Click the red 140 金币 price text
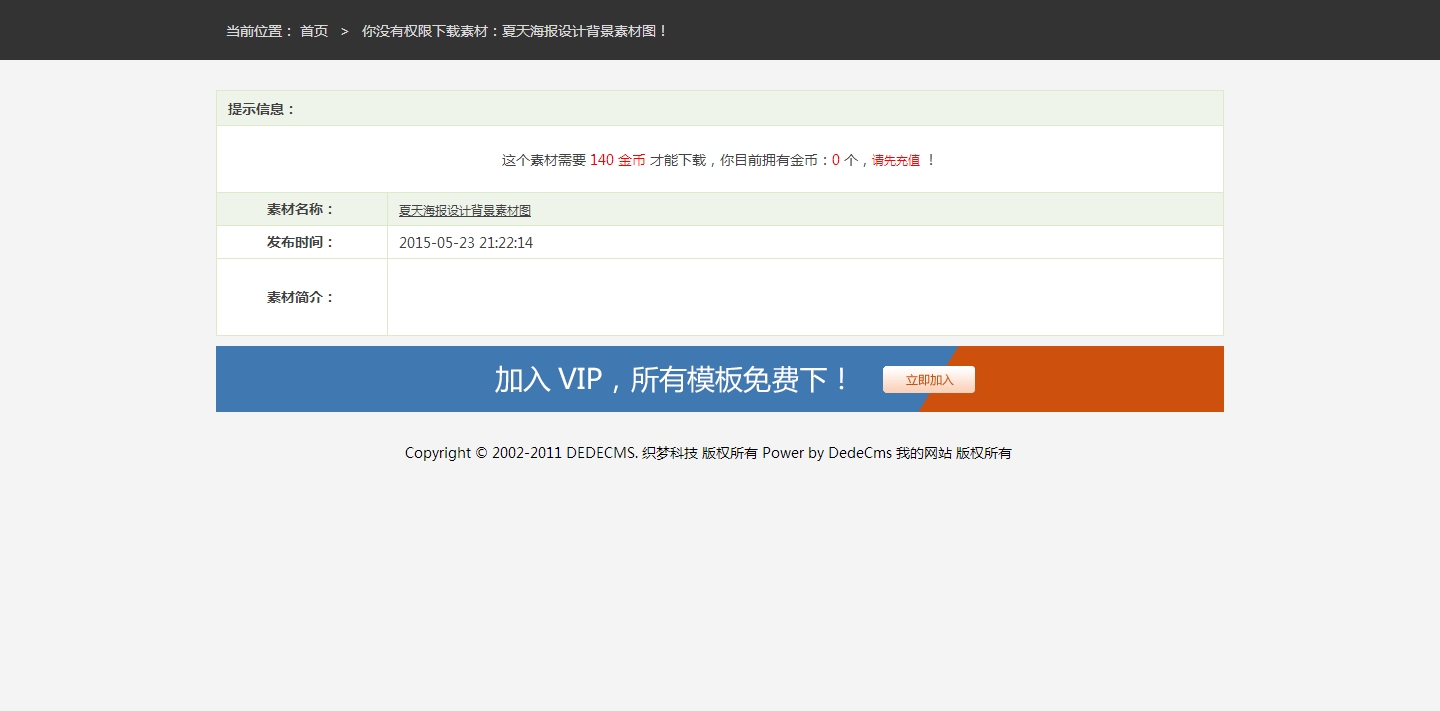 [x=617, y=160]
